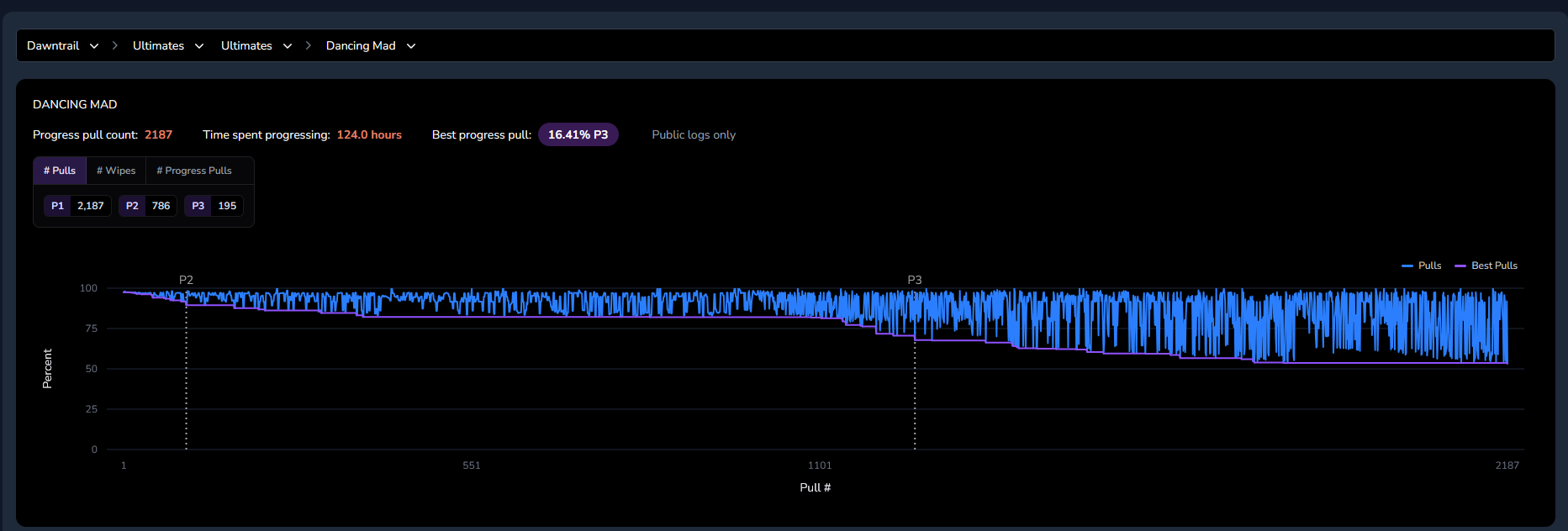
Task: Click the progress pull count value 2187
Action: (158, 134)
